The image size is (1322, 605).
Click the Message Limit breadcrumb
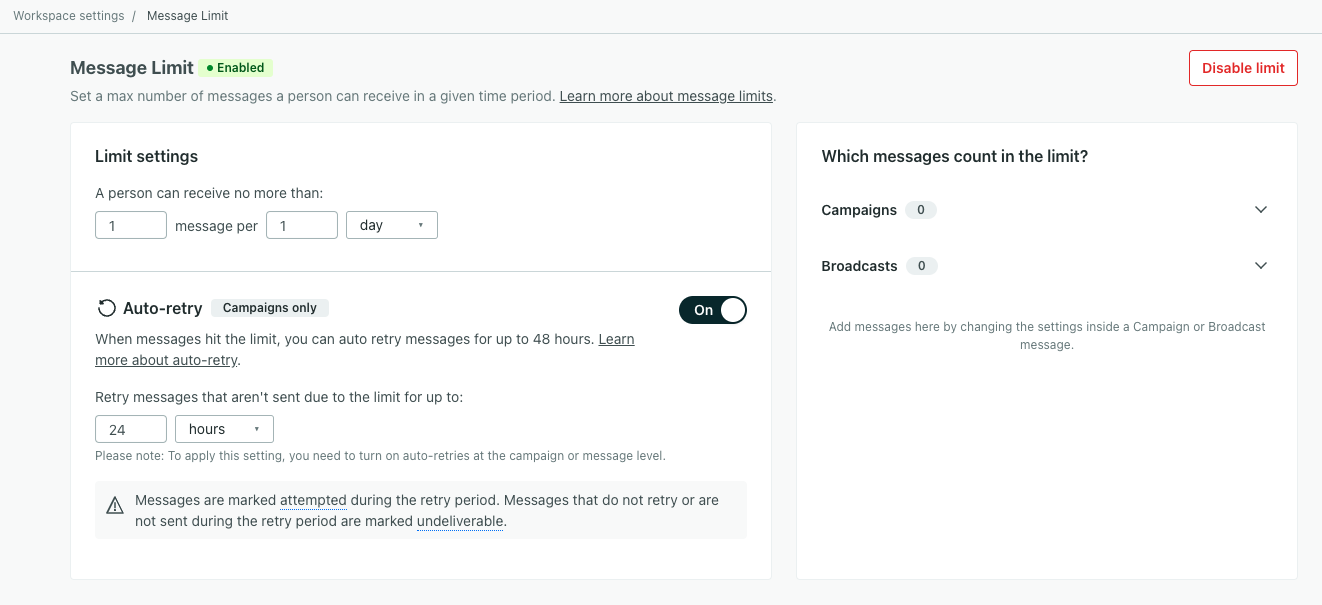[187, 16]
